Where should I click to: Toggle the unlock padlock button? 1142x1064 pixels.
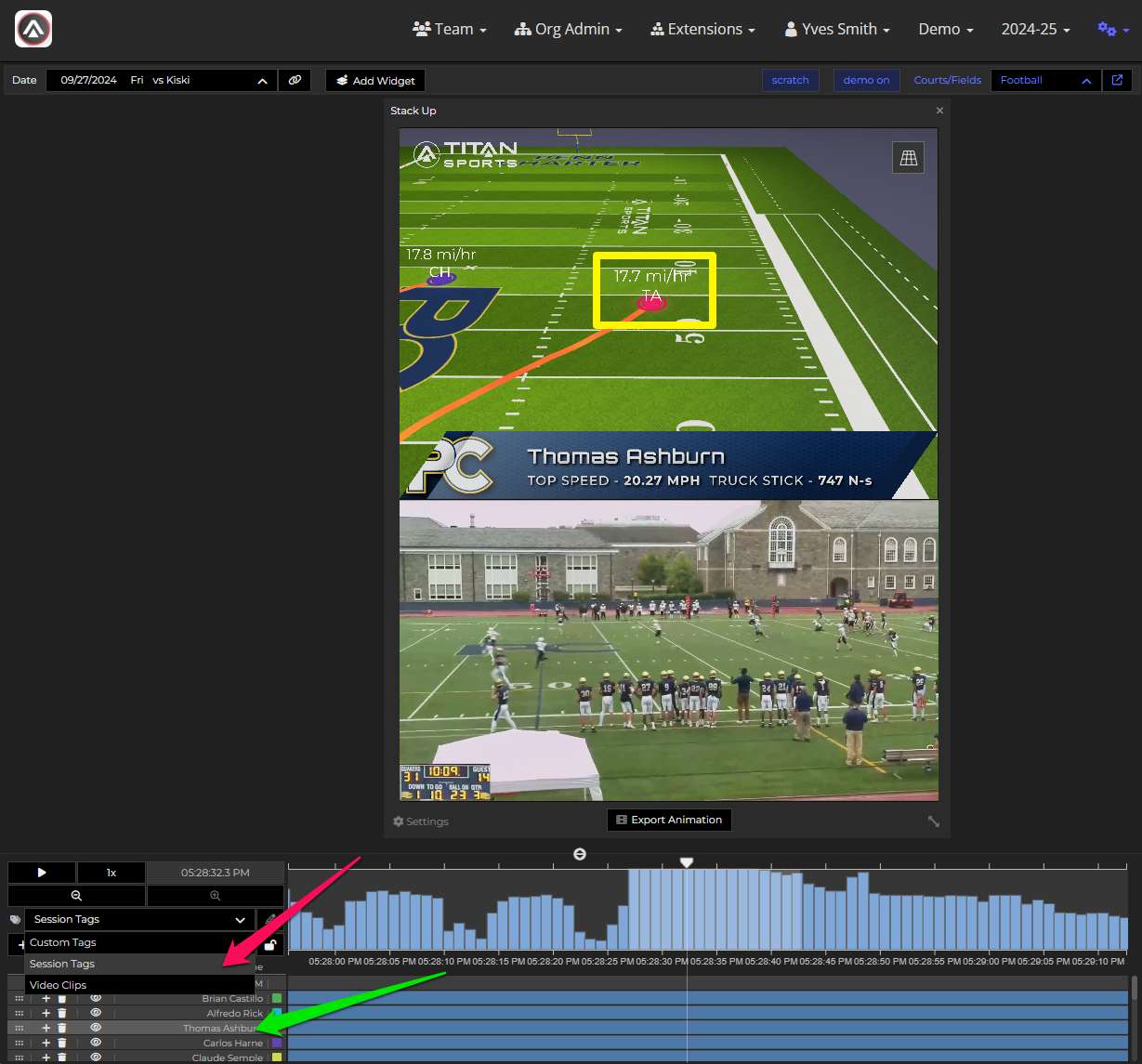(269, 945)
